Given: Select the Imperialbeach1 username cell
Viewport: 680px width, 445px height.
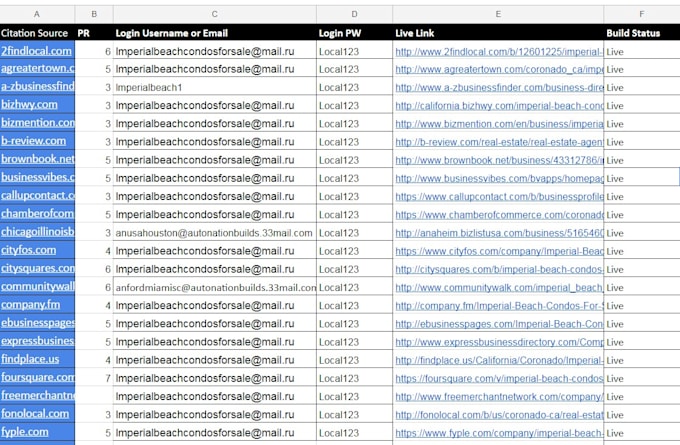Looking at the screenshot, I should [x=215, y=88].
